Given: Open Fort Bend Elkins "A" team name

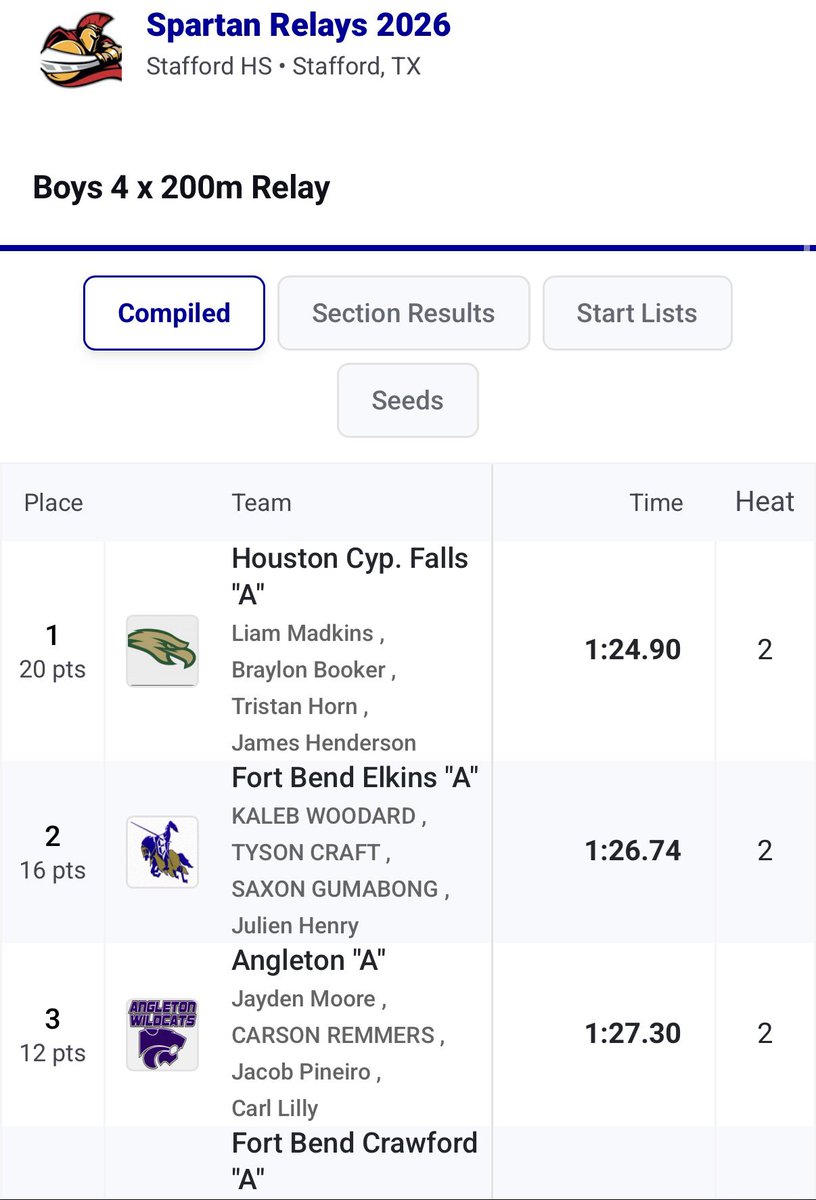Looking at the screenshot, I should point(355,778).
